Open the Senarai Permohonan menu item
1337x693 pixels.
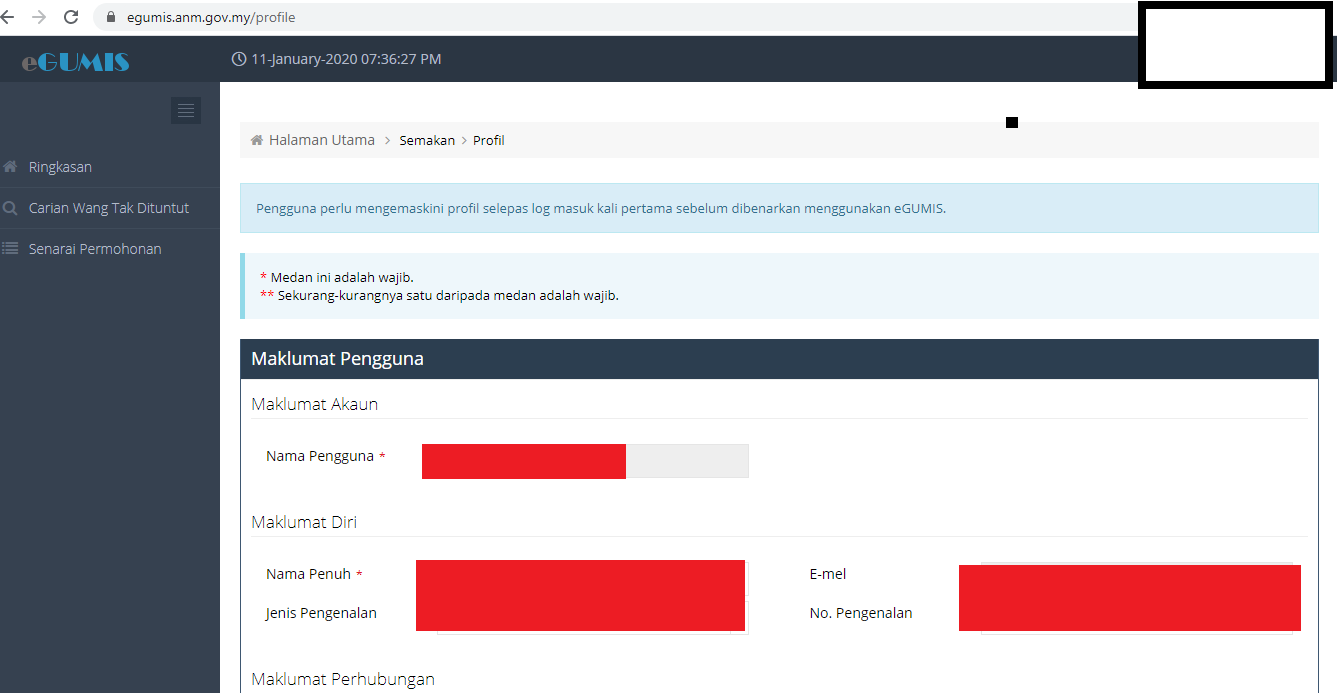(x=95, y=249)
